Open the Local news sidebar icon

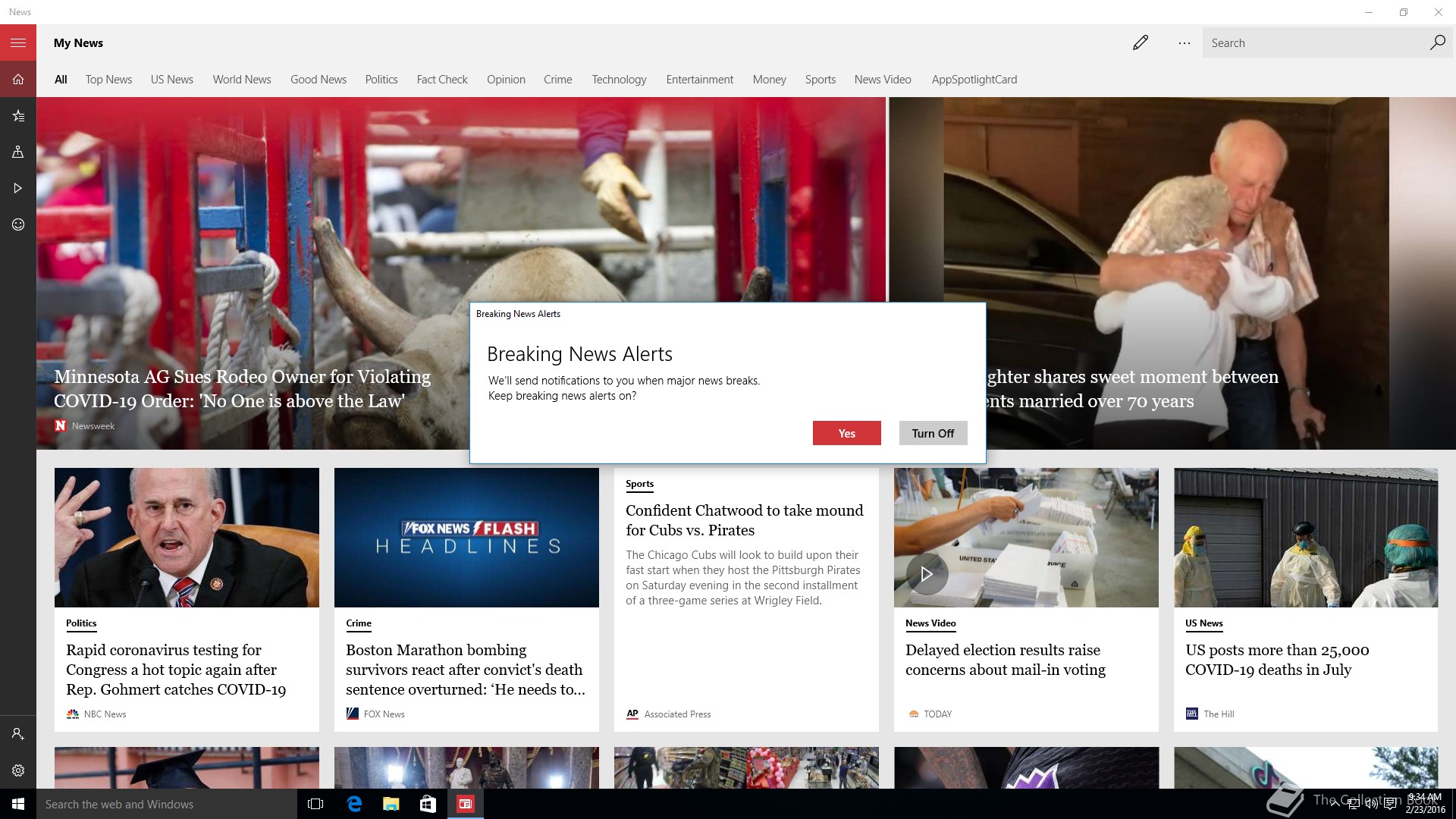coord(18,152)
